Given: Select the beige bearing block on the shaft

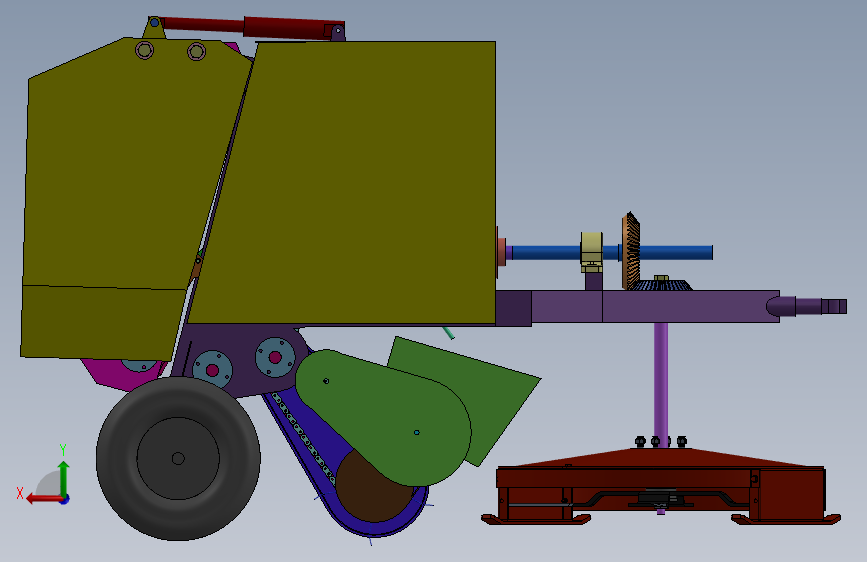Looking at the screenshot, I should (x=592, y=252).
